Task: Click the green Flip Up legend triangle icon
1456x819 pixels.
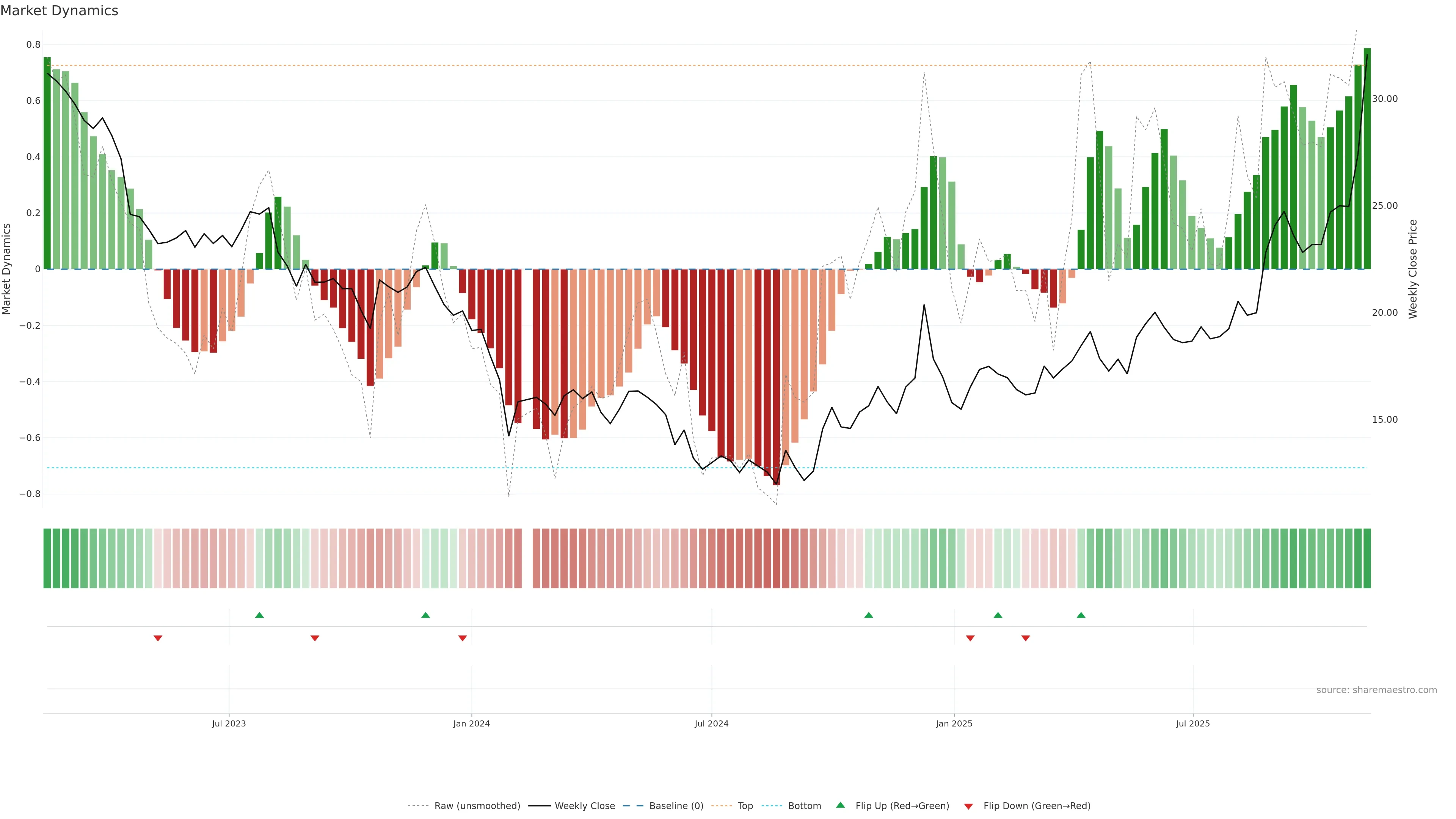Action: [841, 805]
